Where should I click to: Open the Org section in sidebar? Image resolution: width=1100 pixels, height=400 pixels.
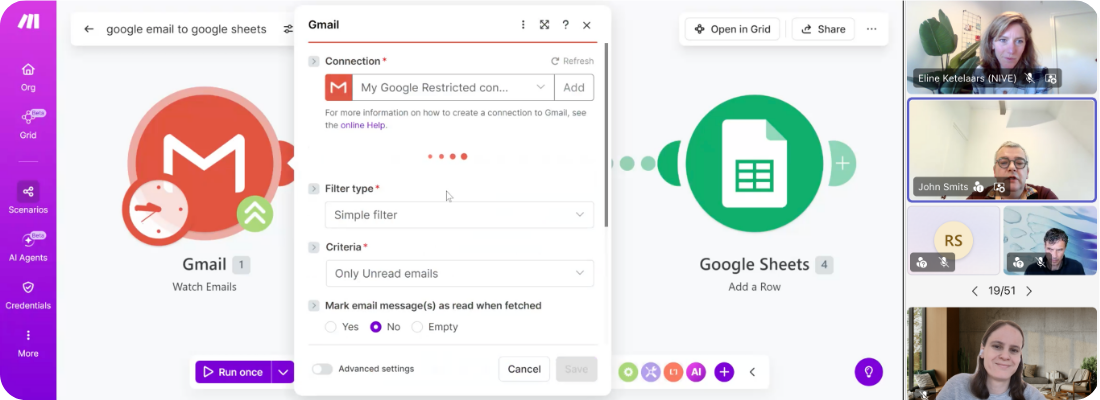pos(28,77)
